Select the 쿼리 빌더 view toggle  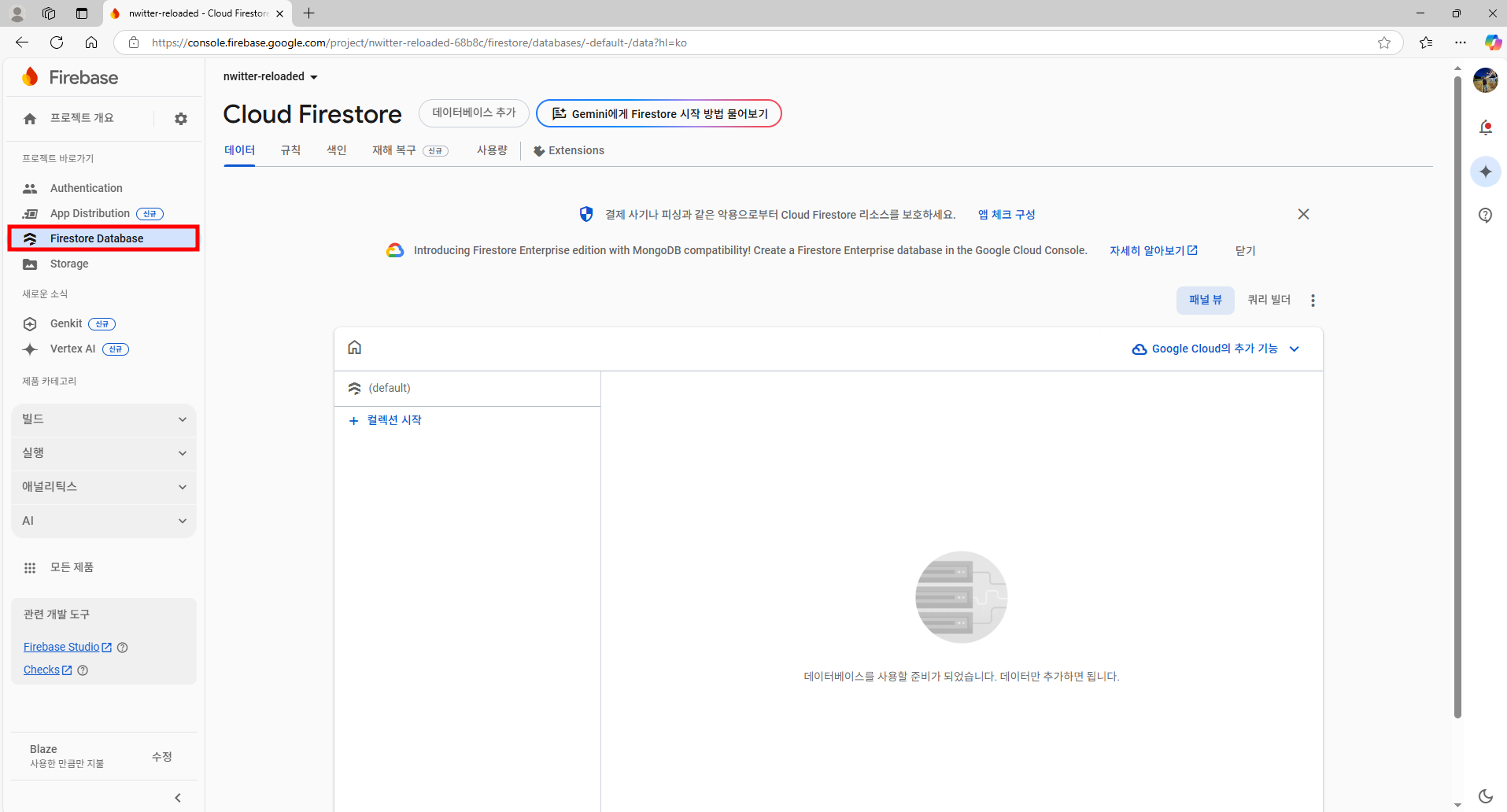pos(1269,300)
